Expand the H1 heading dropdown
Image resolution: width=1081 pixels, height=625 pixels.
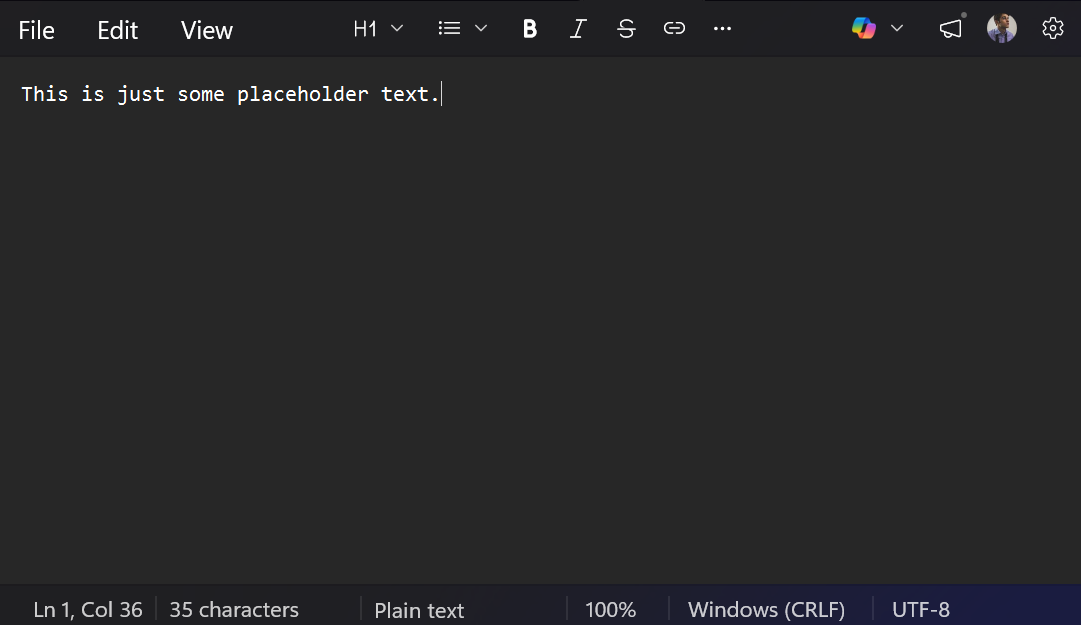coord(378,29)
